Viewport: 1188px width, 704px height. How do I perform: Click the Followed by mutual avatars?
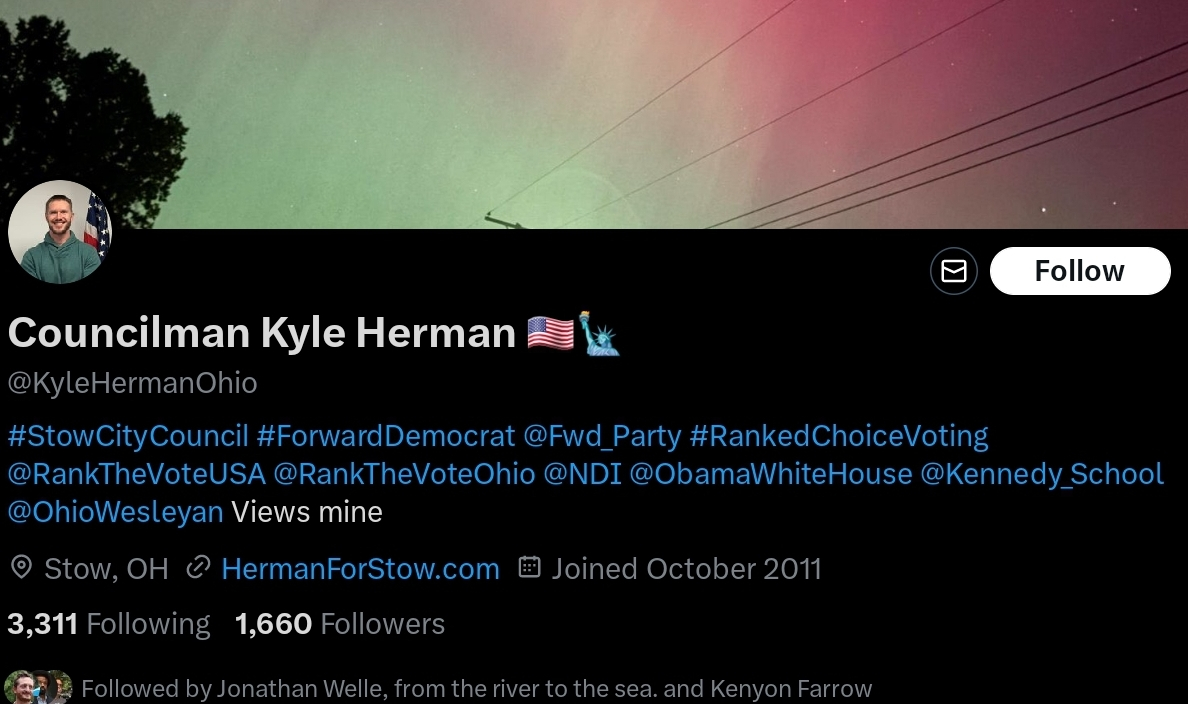coord(38,688)
